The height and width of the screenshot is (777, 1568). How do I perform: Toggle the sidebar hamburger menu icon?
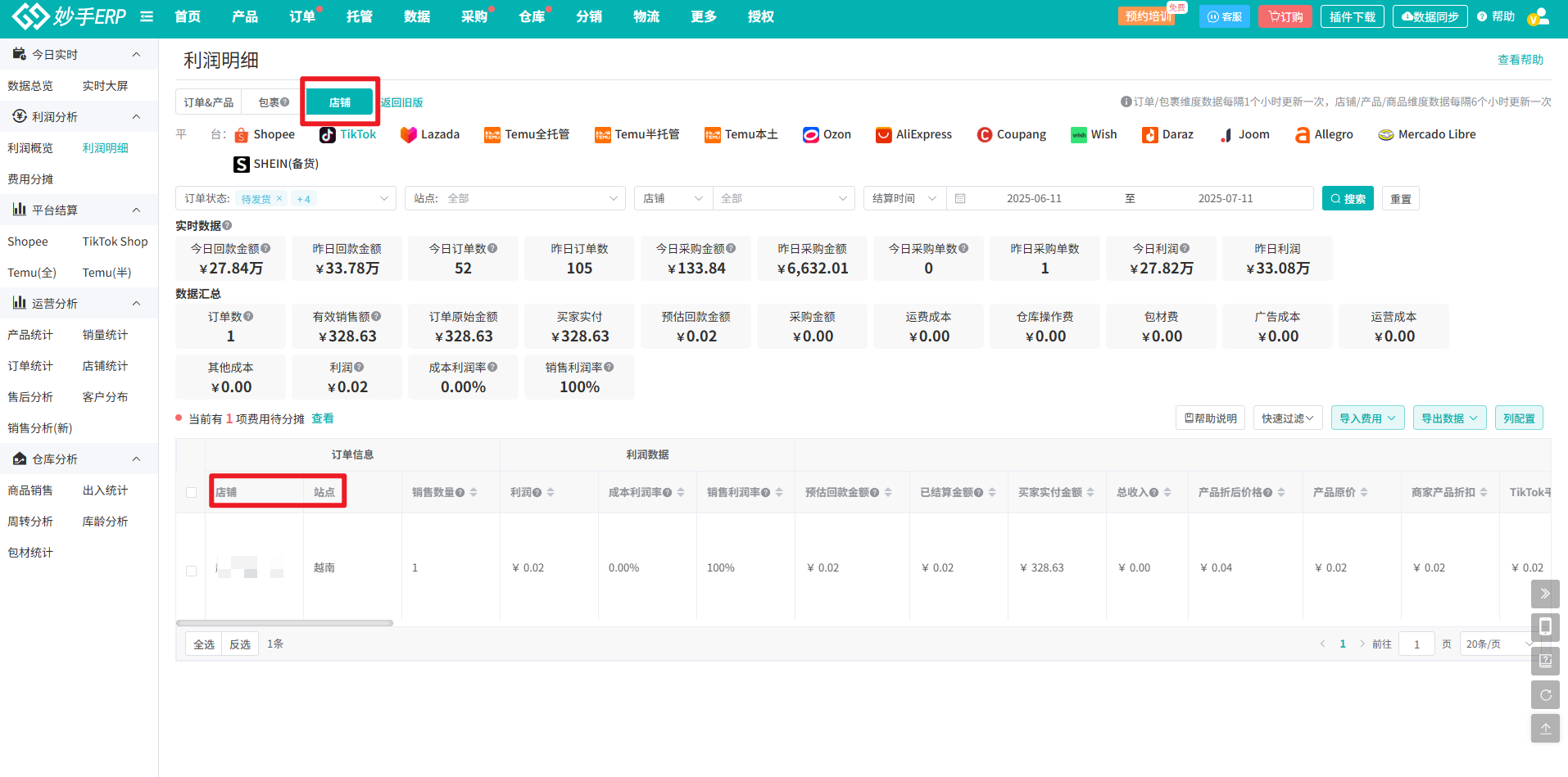tap(147, 16)
